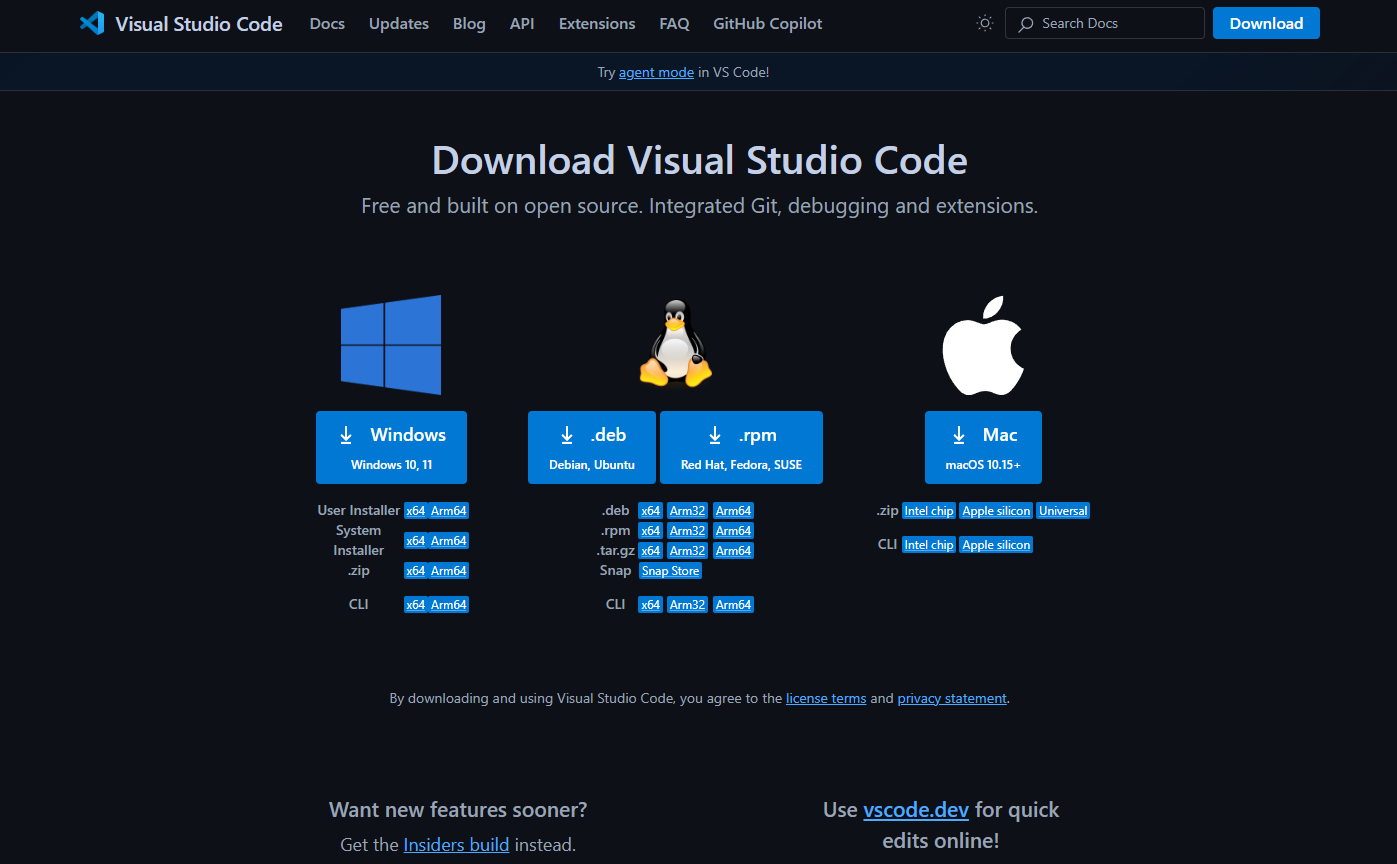Select Linux .tar.gz Arm64

733,551
